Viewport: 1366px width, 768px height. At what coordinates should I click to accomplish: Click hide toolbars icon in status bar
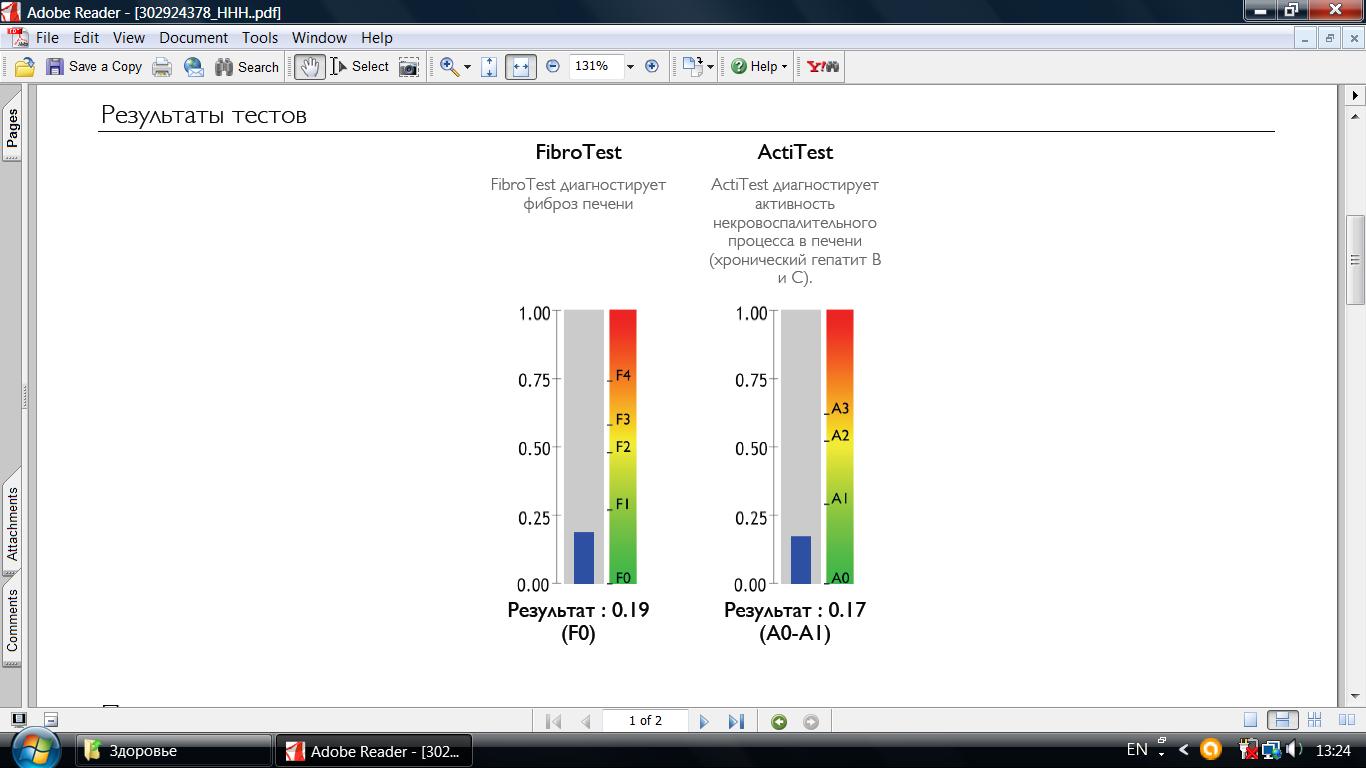pyautogui.click(x=51, y=719)
